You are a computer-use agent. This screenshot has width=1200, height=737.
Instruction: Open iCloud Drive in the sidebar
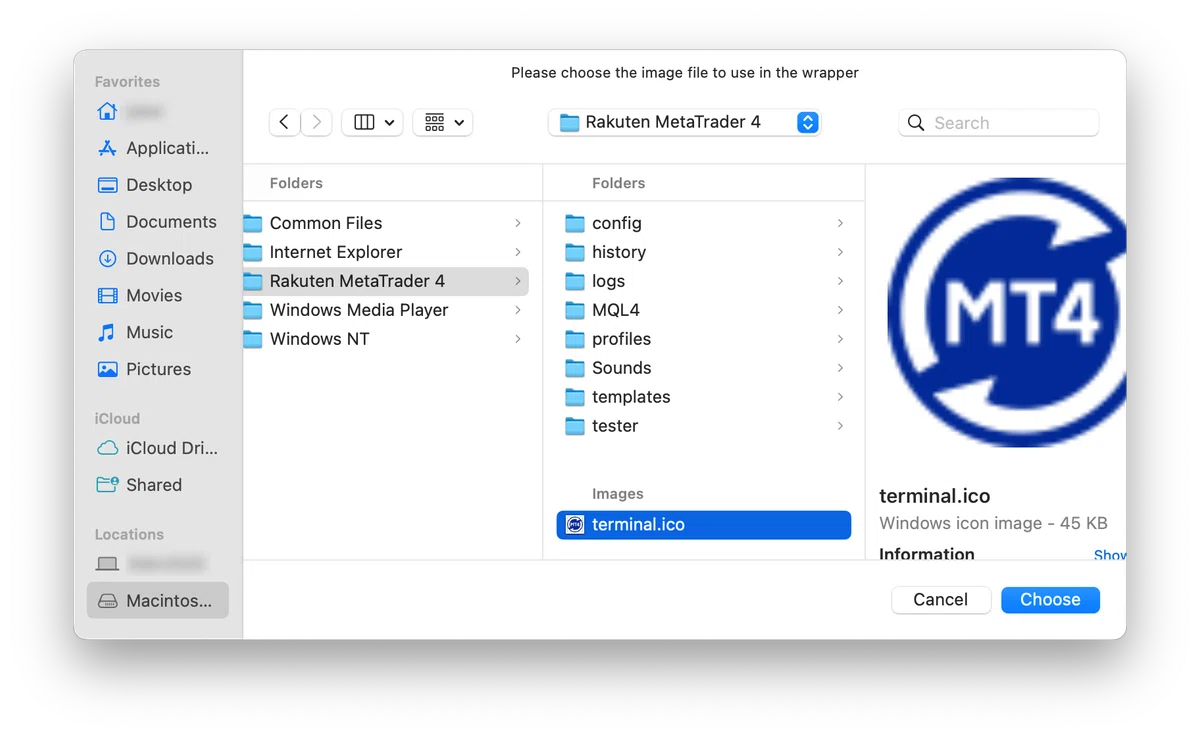click(157, 449)
